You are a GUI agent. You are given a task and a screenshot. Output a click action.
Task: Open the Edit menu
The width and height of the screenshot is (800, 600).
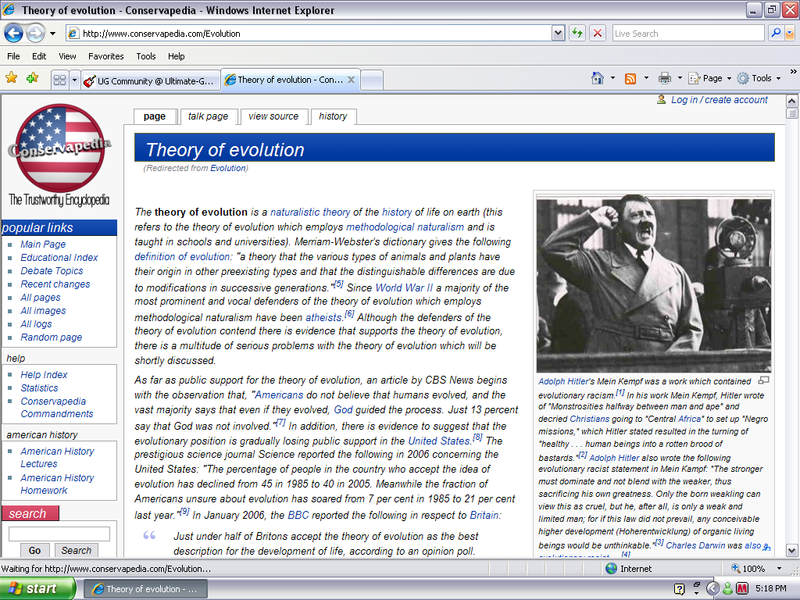(39, 56)
